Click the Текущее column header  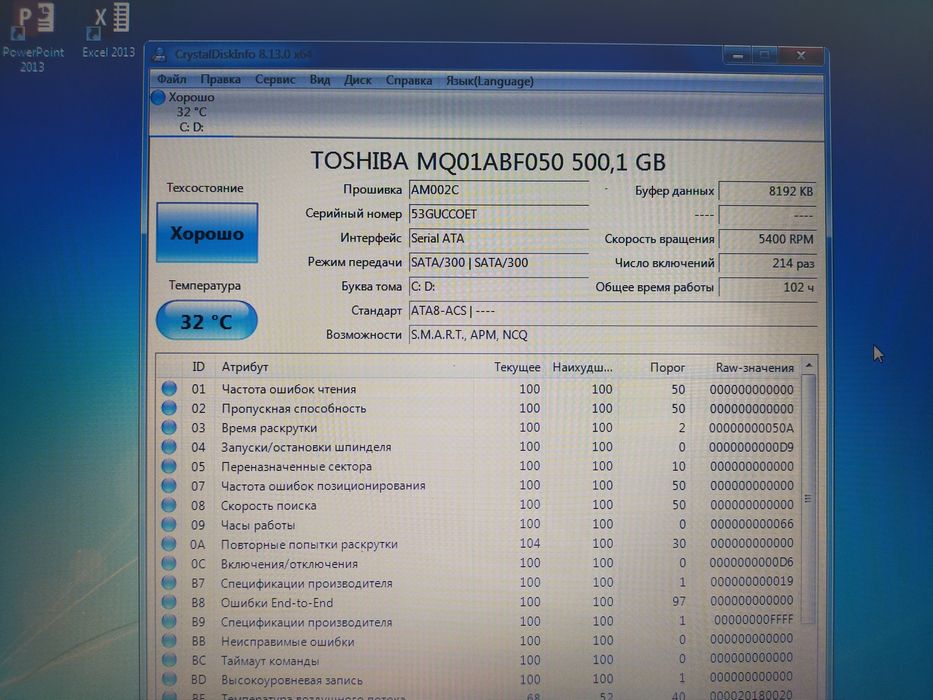pyautogui.click(x=516, y=367)
